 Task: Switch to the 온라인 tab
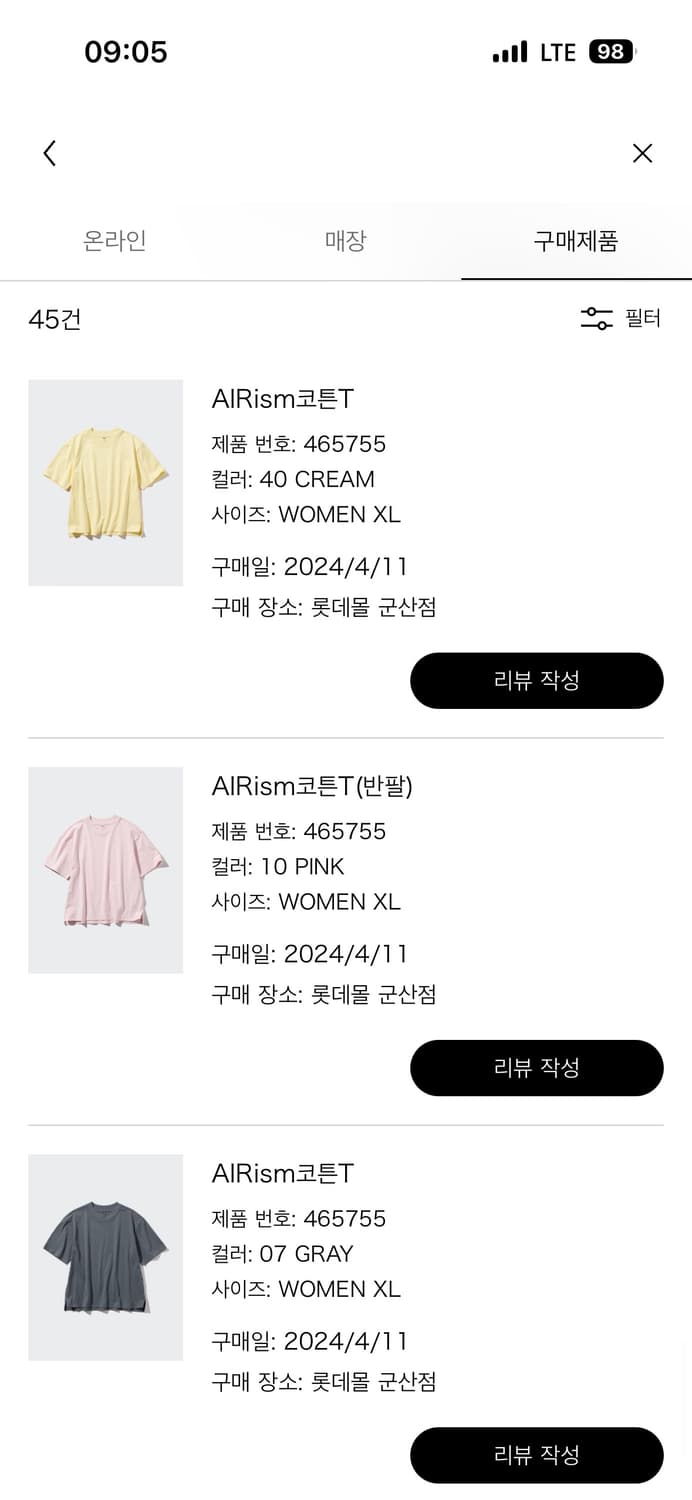pyautogui.click(x=115, y=241)
